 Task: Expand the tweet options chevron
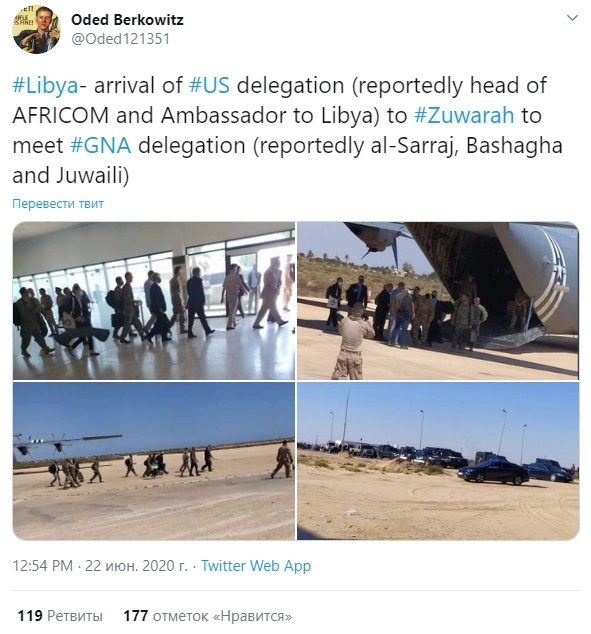572,18
